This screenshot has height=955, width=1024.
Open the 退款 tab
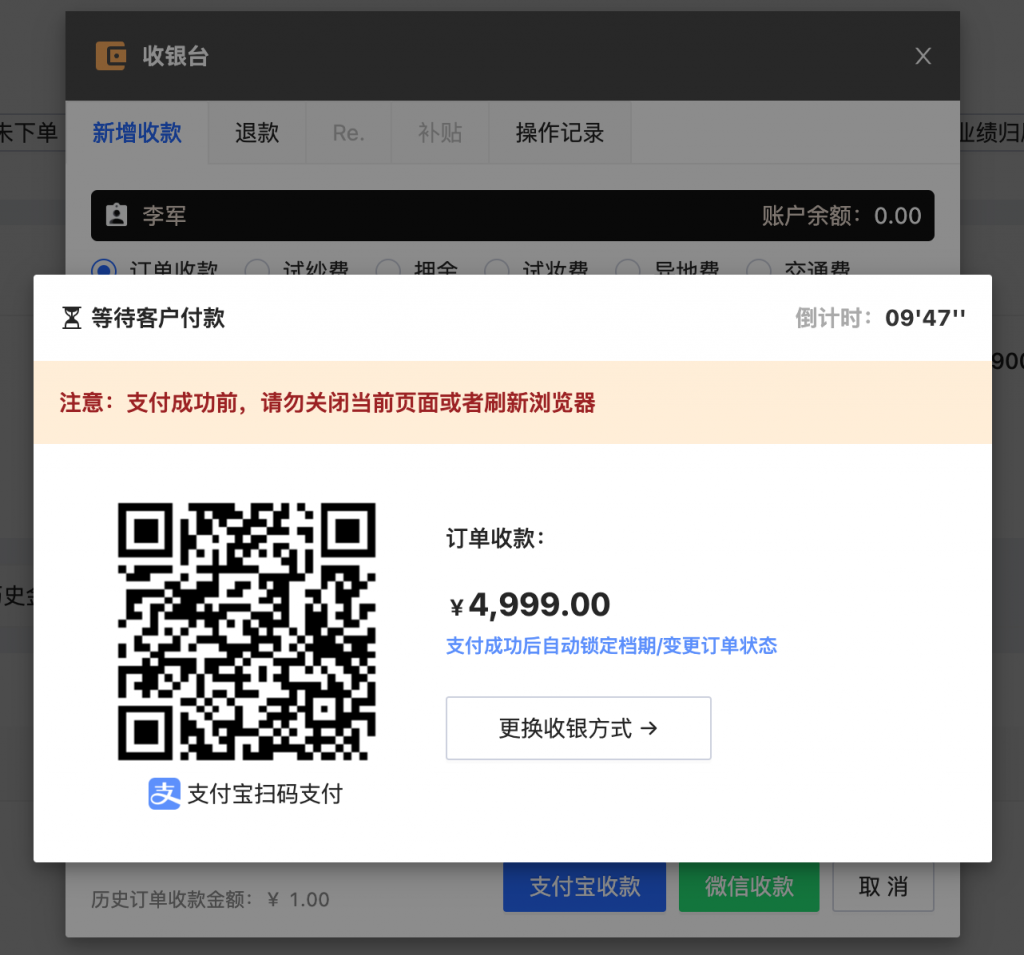257,133
